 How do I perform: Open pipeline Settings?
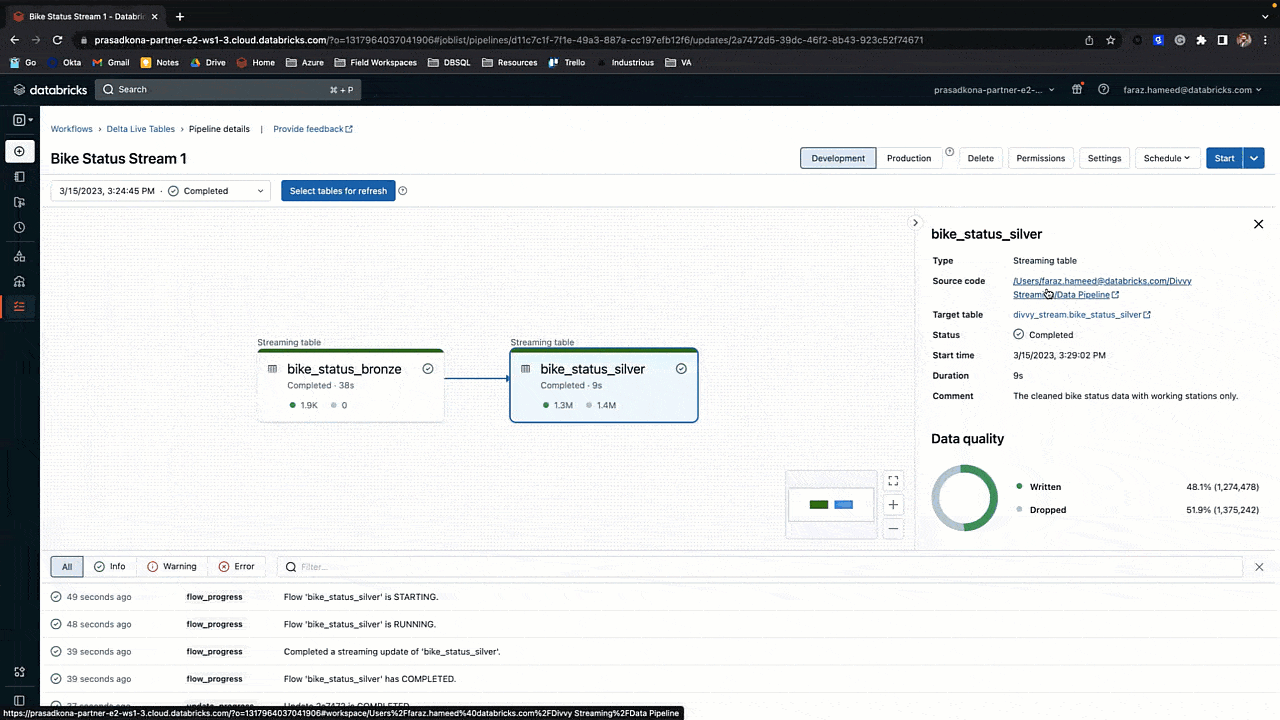[x=1104, y=158]
